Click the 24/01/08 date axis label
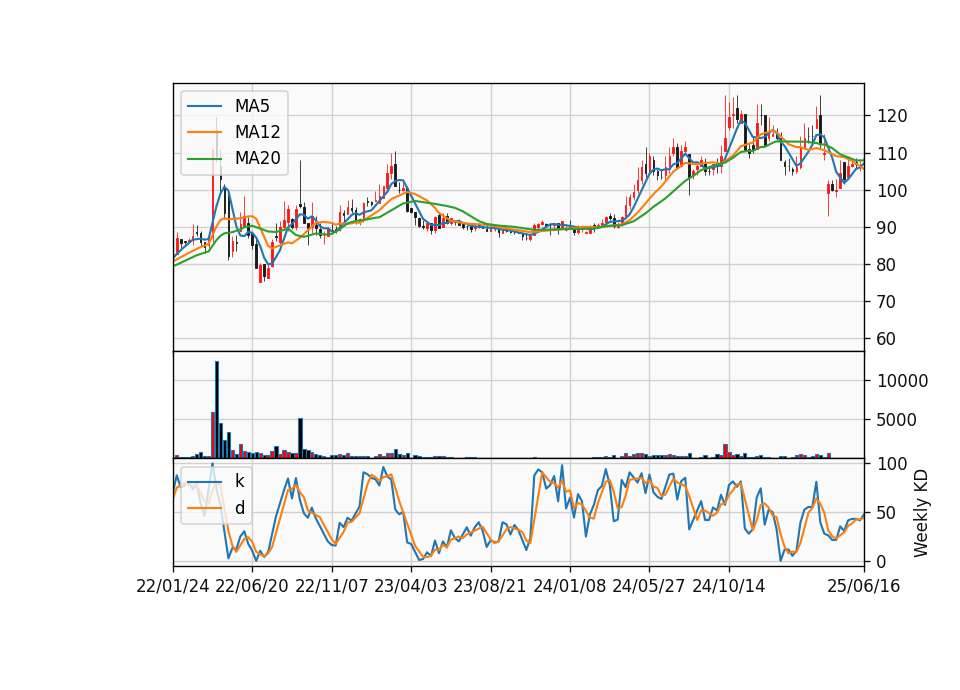 569,586
